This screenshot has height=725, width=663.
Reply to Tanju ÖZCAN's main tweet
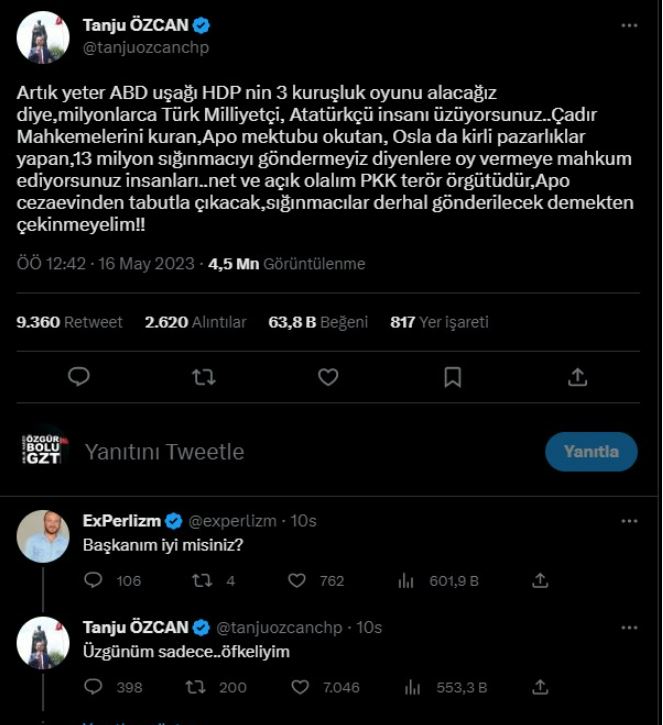point(80,376)
